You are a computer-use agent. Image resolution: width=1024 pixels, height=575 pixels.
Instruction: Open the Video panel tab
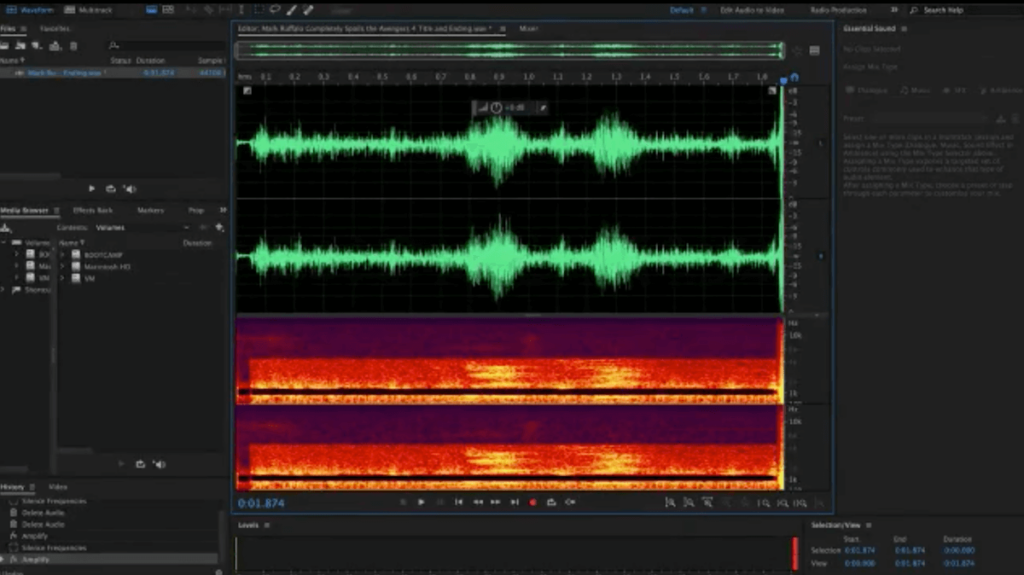[x=57, y=487]
